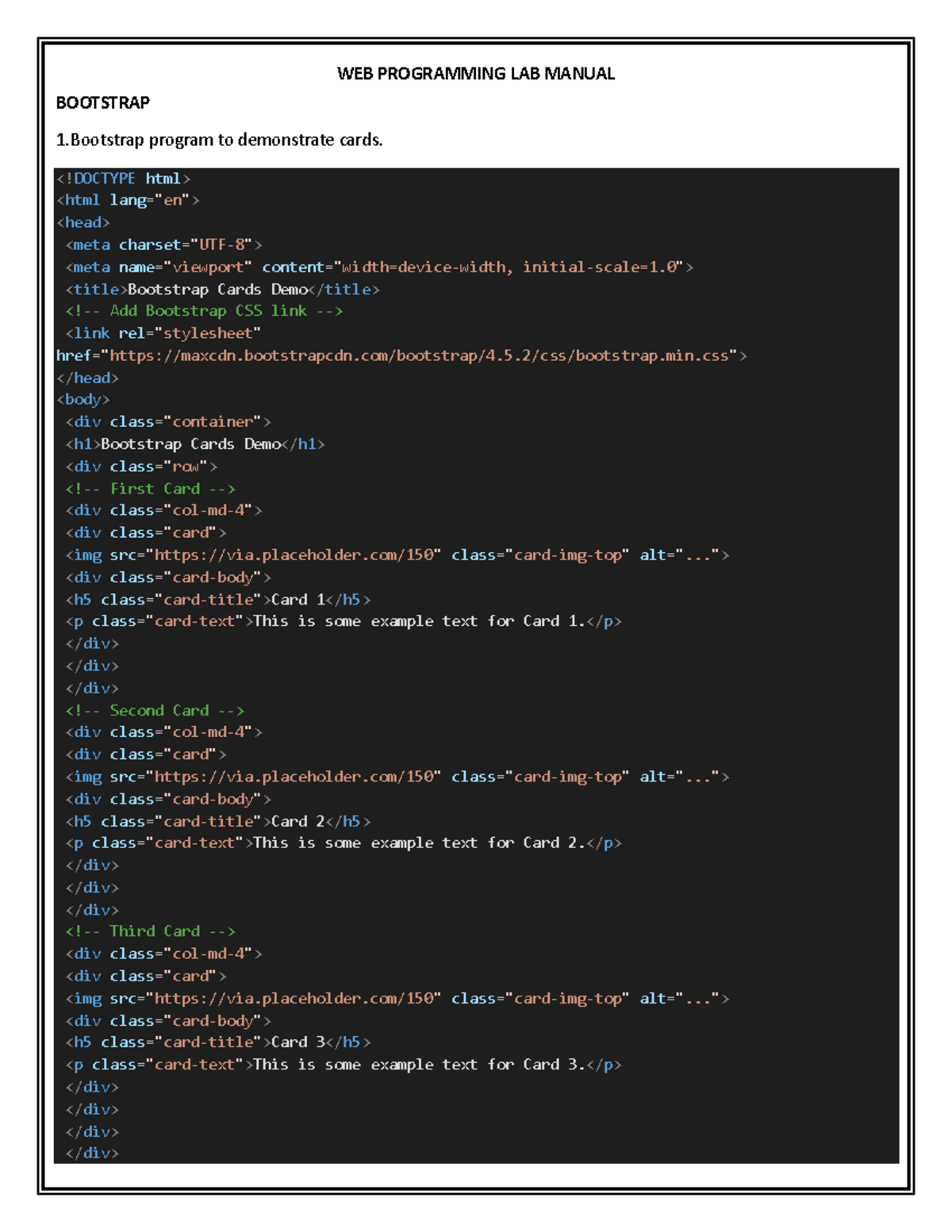
Task: Click the DOCTYPE html declaration line
Action: point(123,178)
